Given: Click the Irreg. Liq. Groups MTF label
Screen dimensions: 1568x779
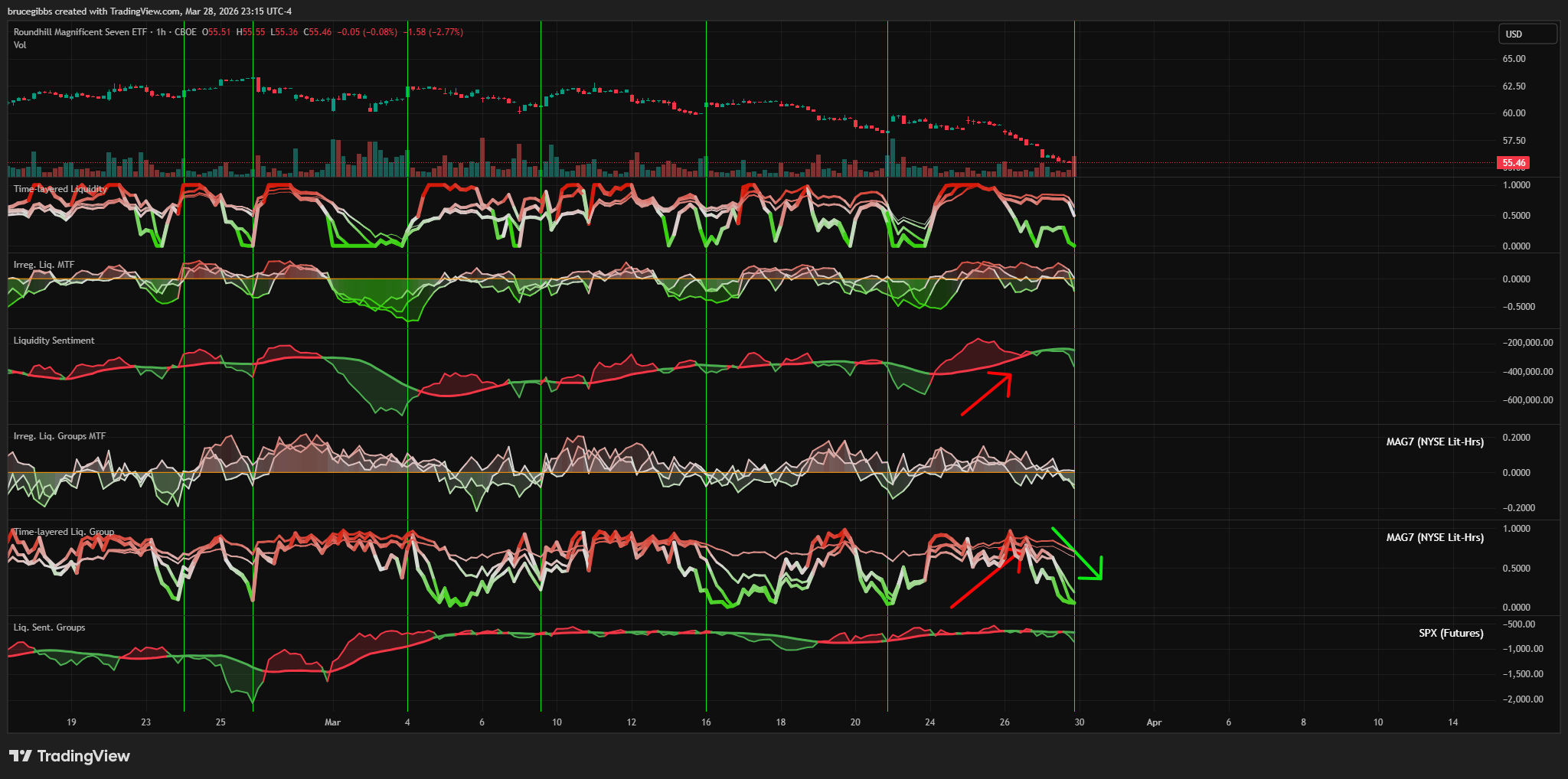Looking at the screenshot, I should (x=60, y=436).
